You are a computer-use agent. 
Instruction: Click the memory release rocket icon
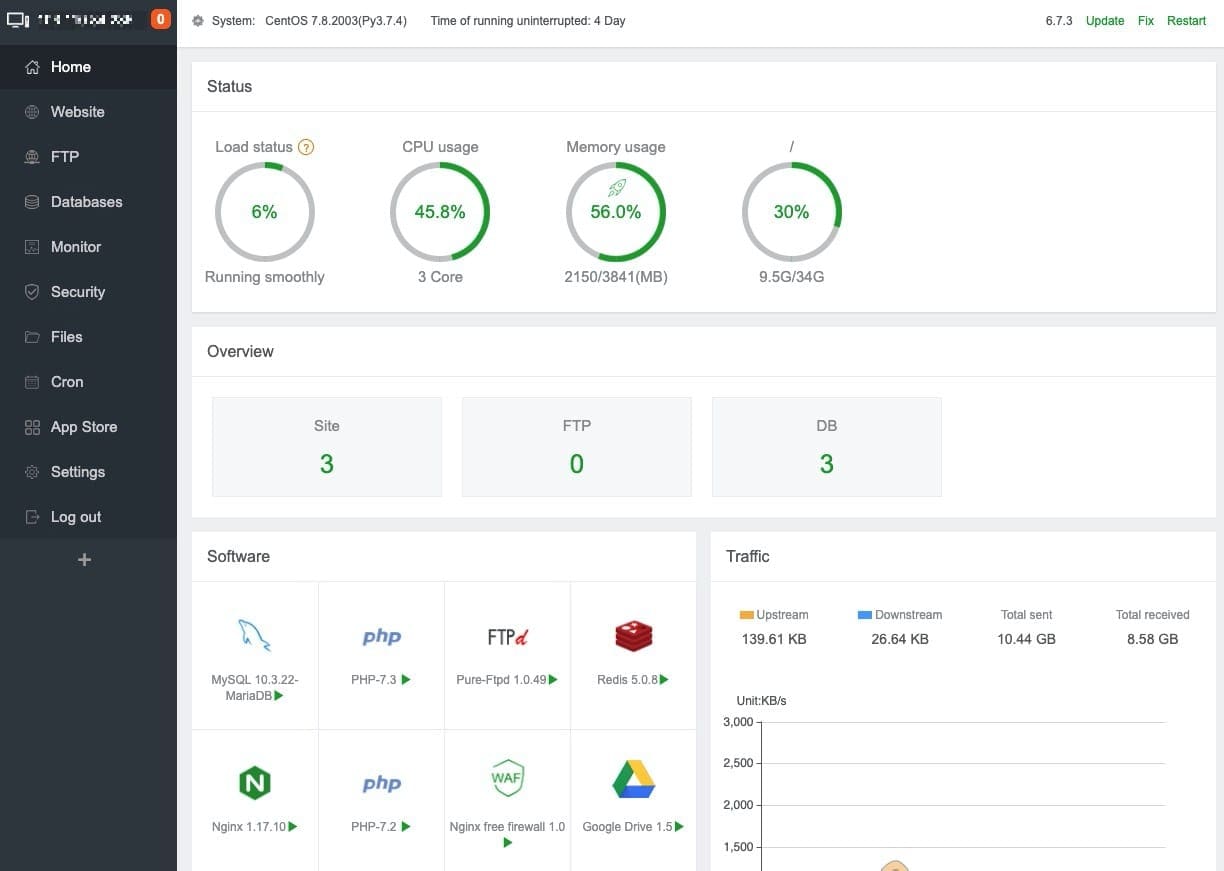click(616, 187)
